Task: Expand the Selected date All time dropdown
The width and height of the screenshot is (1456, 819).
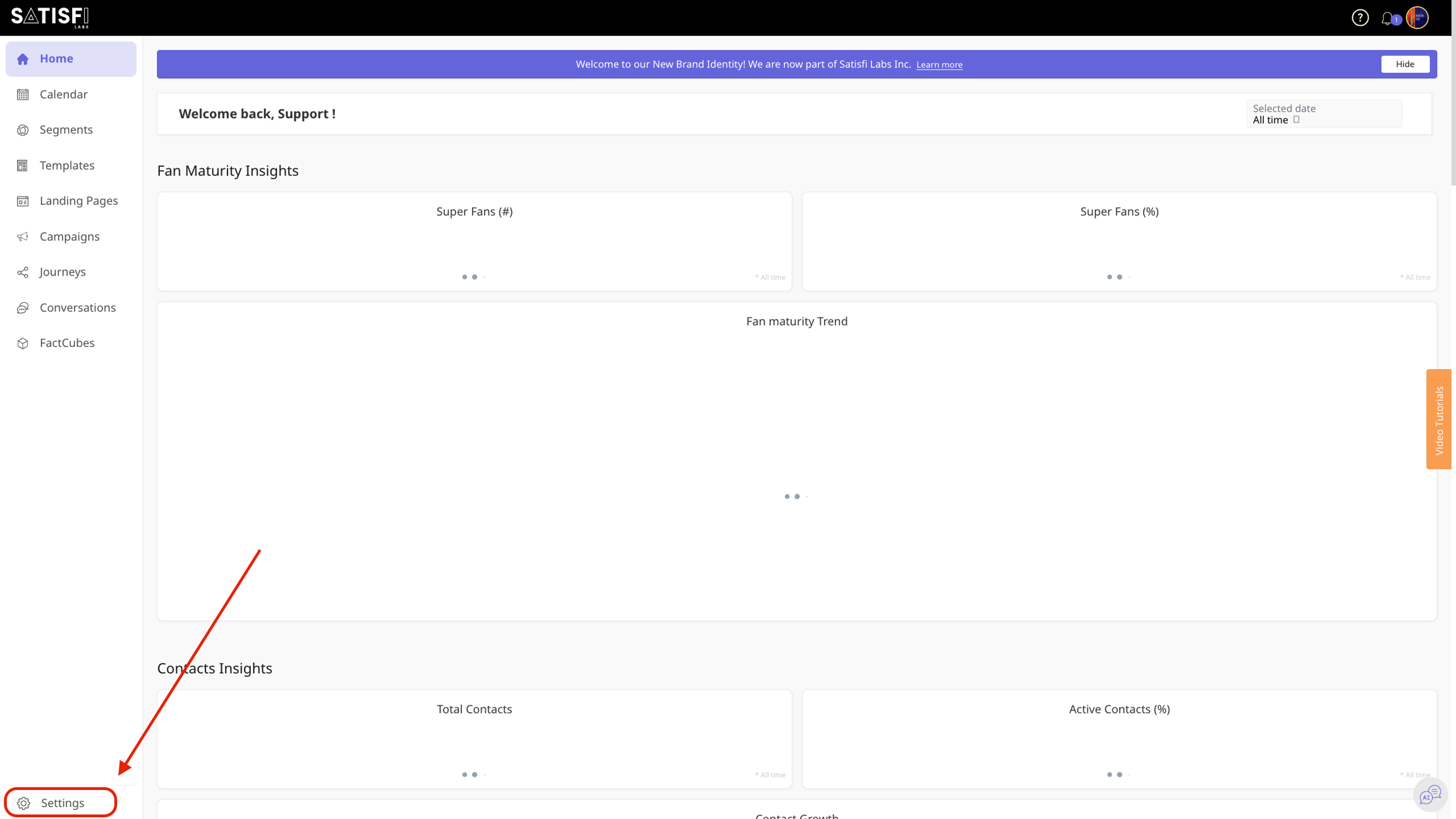Action: tap(1323, 114)
